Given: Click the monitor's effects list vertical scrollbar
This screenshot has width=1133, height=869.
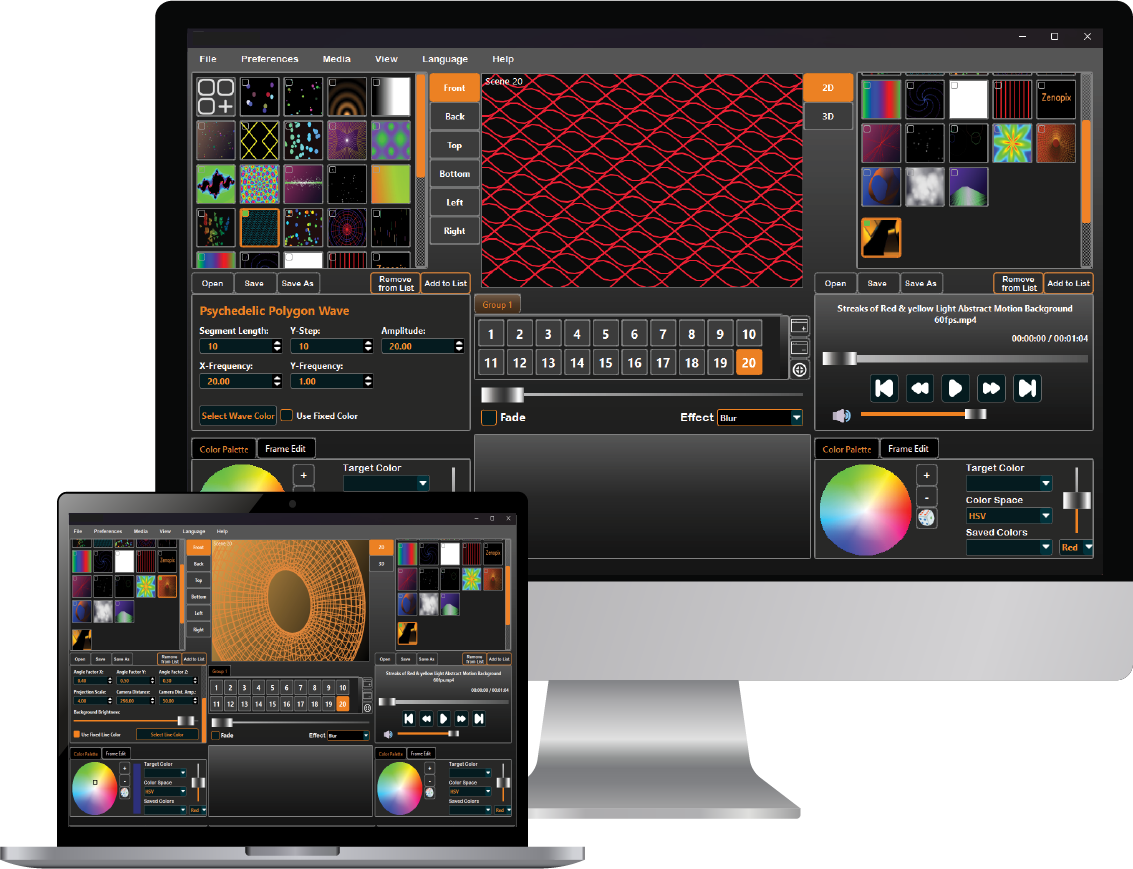Looking at the screenshot, I should tap(421, 170).
